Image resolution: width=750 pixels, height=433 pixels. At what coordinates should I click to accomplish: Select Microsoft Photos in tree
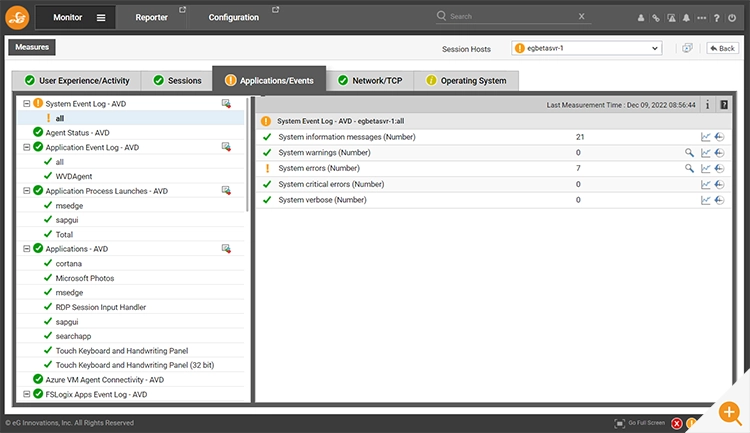coord(85,278)
